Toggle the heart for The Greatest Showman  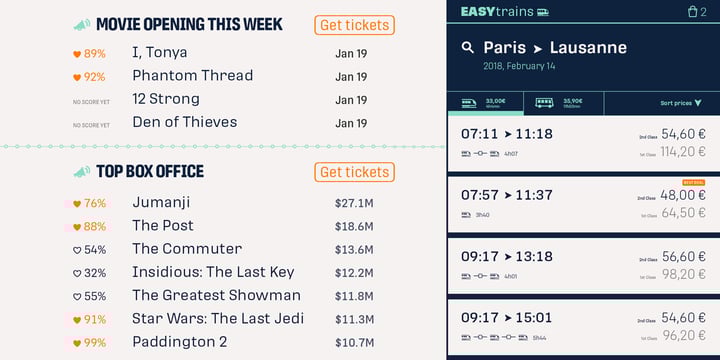pyautogui.click(x=77, y=297)
